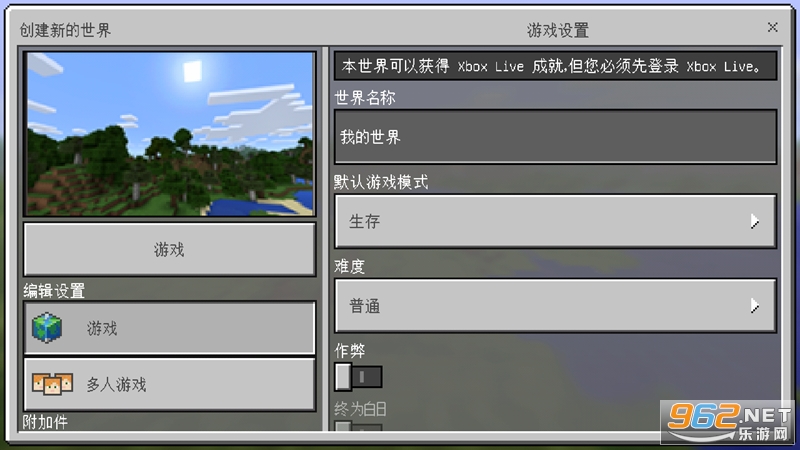Open the 多人游戏 multiplayer settings tab
This screenshot has height=450, width=800.
(169, 384)
